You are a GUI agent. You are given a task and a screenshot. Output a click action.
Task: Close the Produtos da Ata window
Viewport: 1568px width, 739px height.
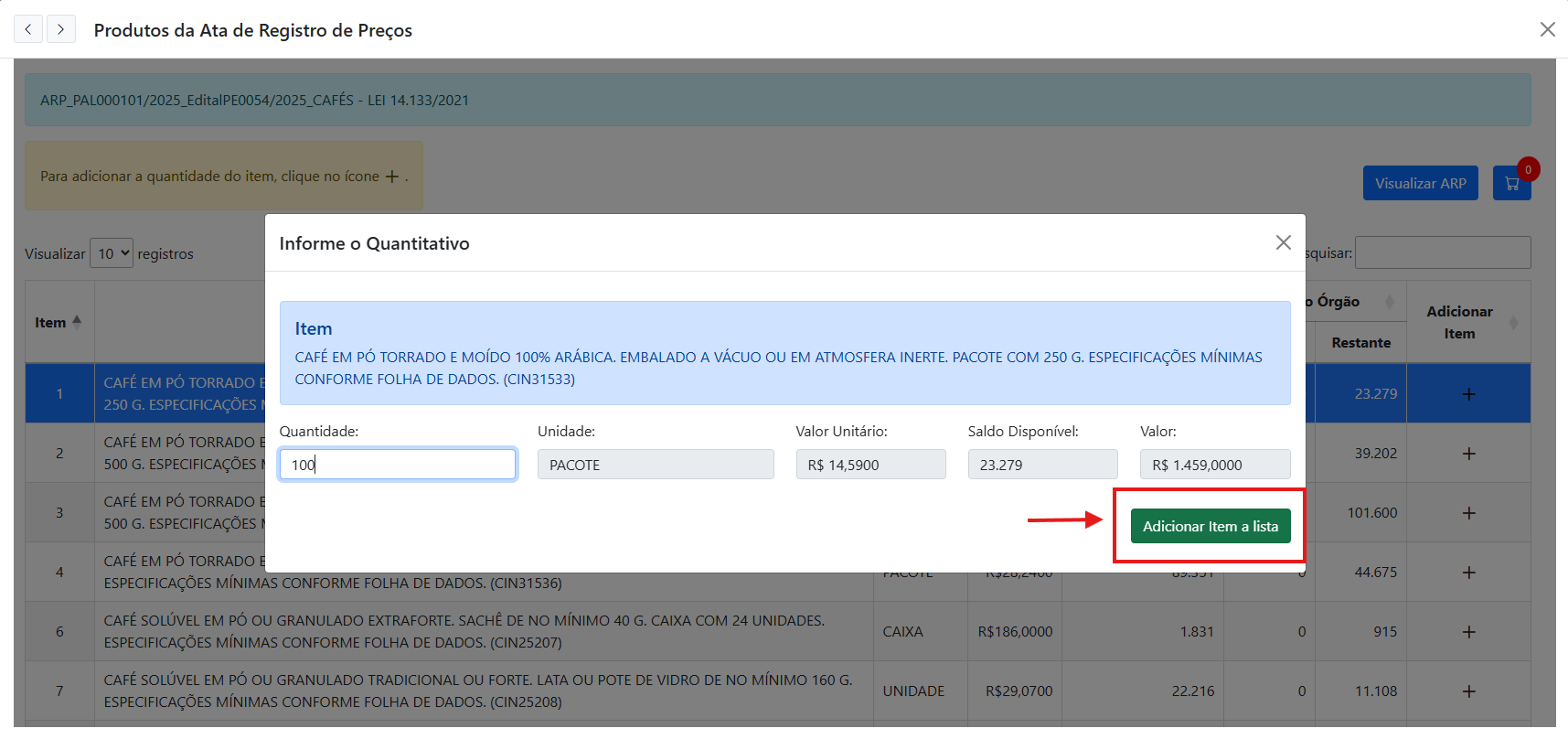(x=1547, y=29)
